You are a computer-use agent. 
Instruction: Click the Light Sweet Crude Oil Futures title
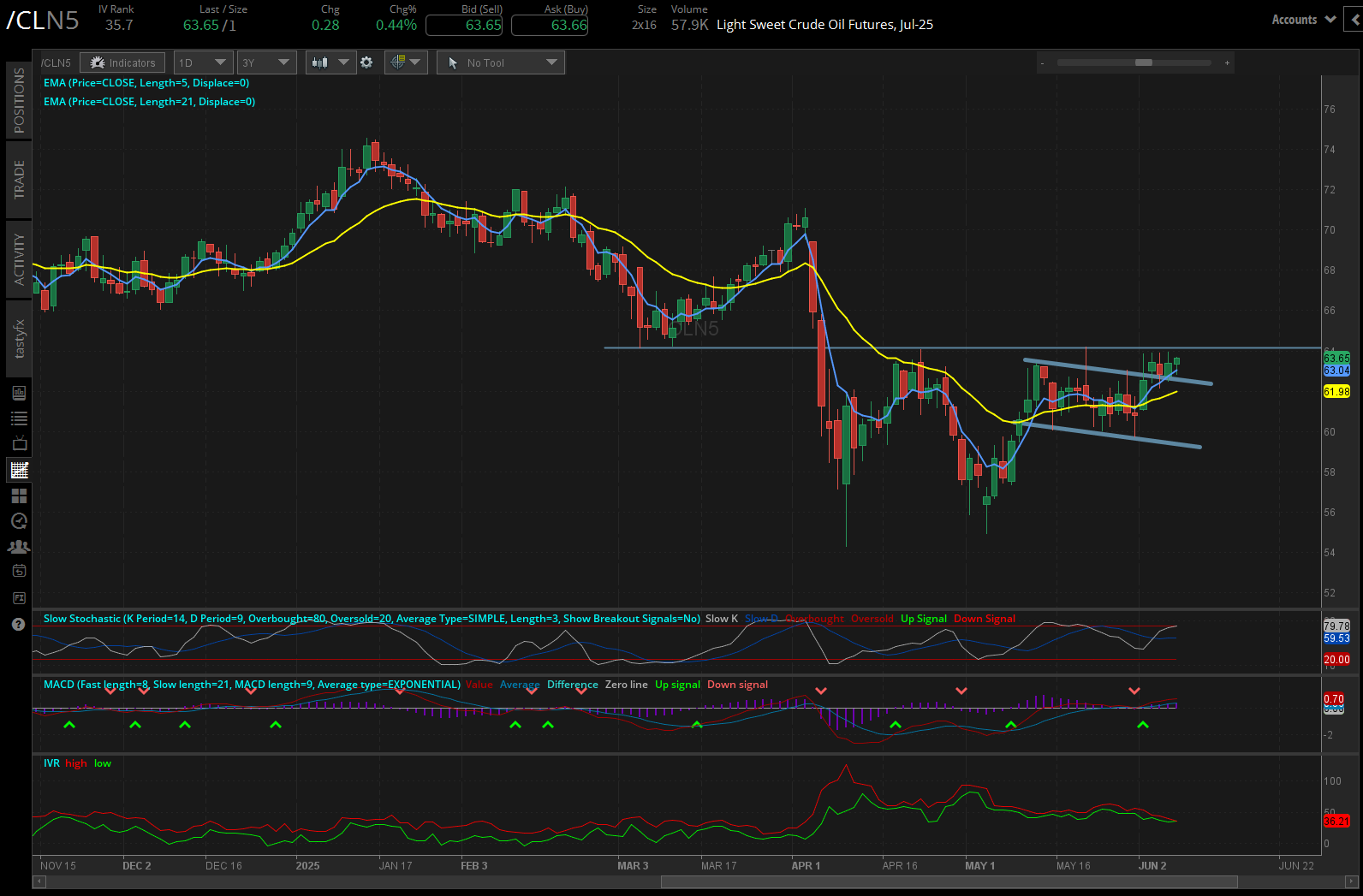[x=824, y=25]
